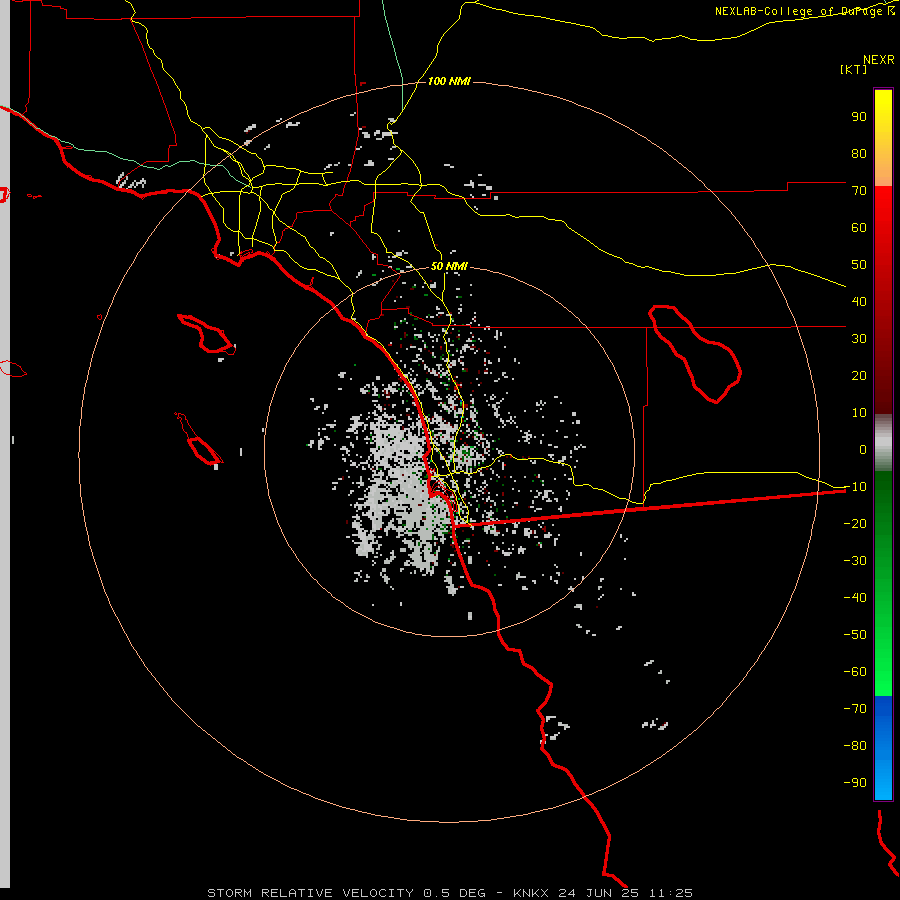Viewport: 900px width, 900px height.
Task: Click the 60 value on the velocity scale
Action: click(x=859, y=227)
